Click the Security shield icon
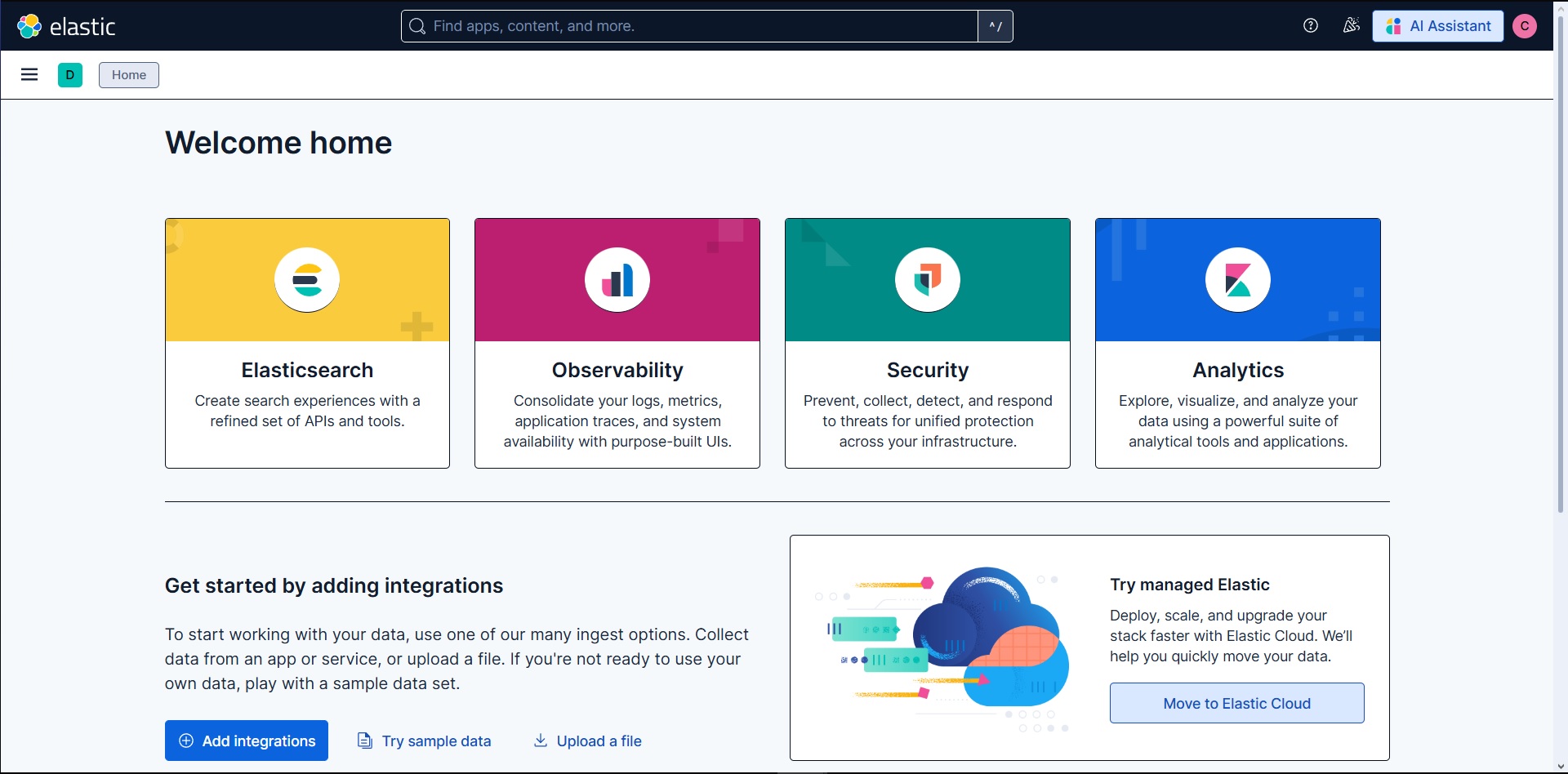The height and width of the screenshot is (774, 1568). tap(928, 279)
